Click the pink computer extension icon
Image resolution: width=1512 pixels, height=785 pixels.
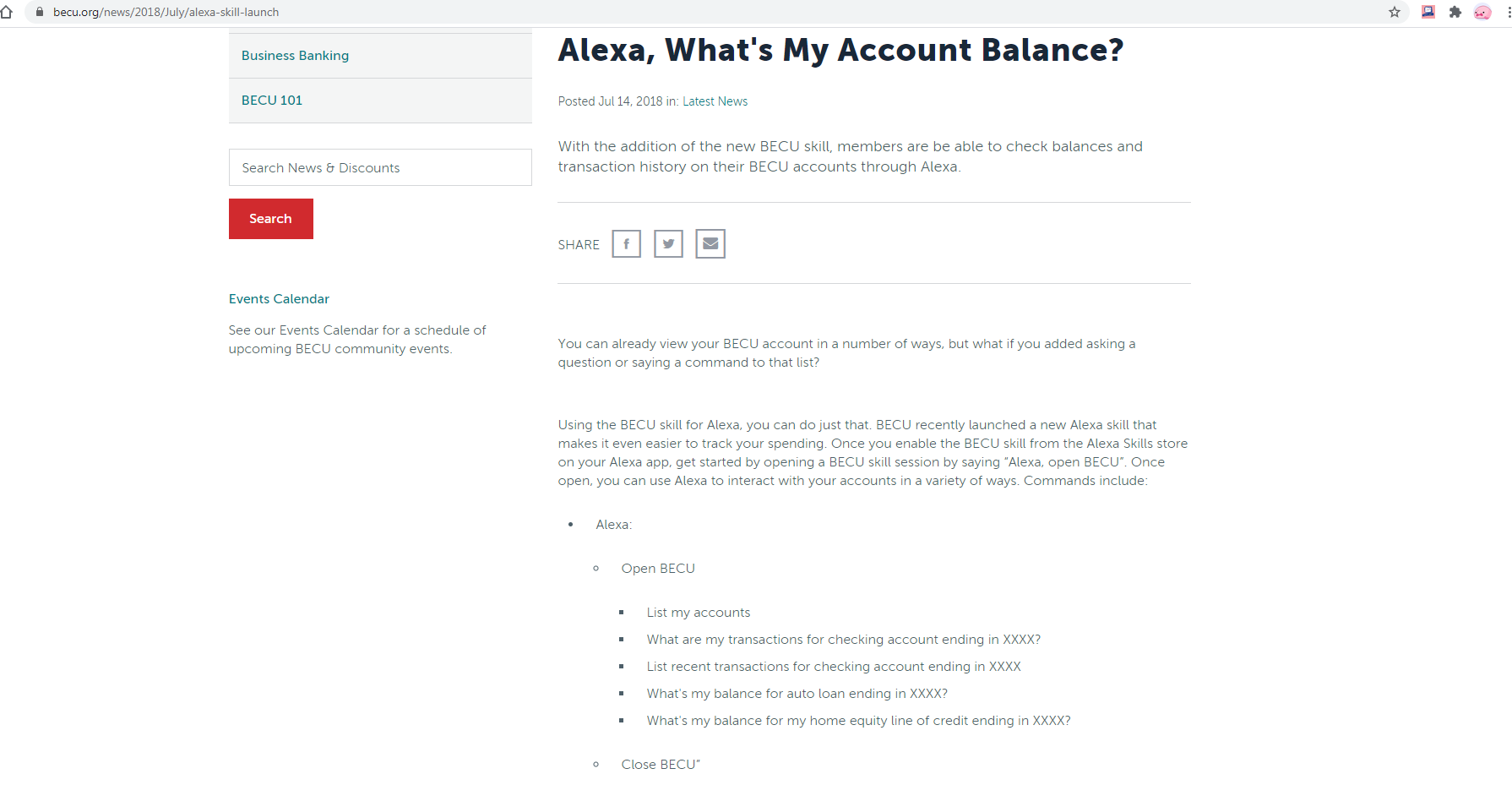pos(1428,12)
